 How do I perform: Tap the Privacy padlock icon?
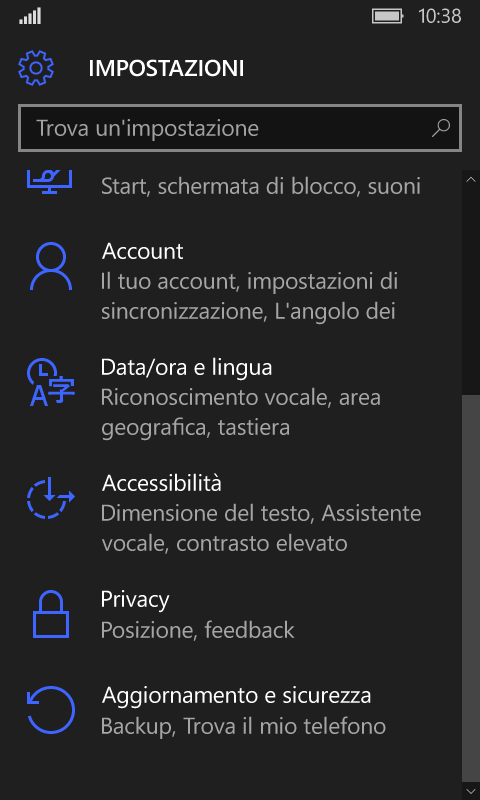point(50,614)
